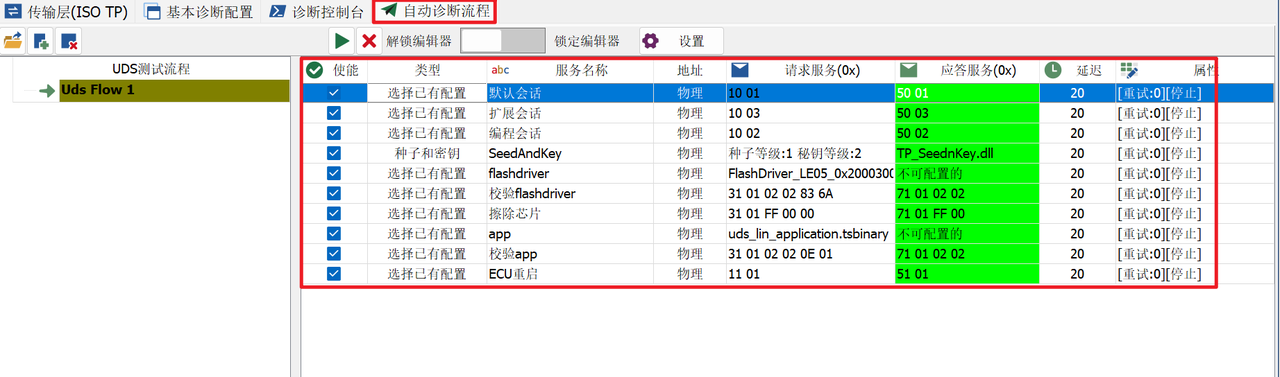
Task: Switch to 诊断控制台 tab
Action: 317,13
